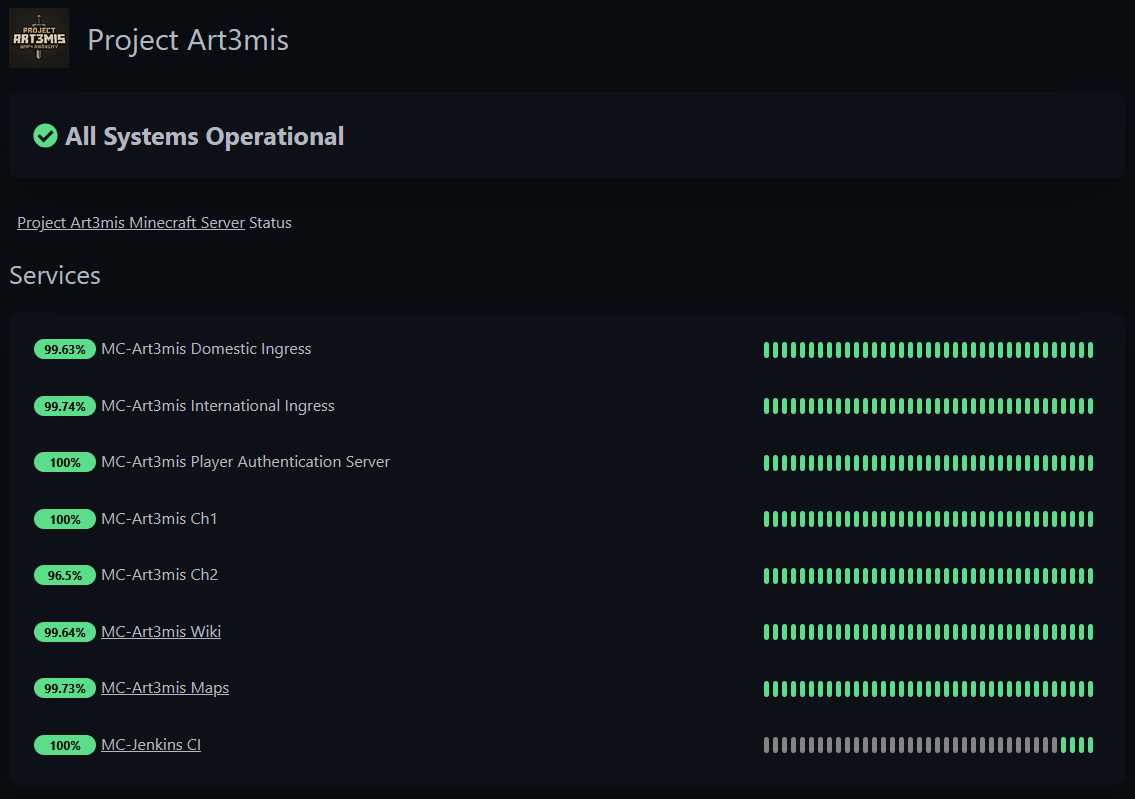
Task: Click the All Systems Operational heading
Action: pos(205,137)
